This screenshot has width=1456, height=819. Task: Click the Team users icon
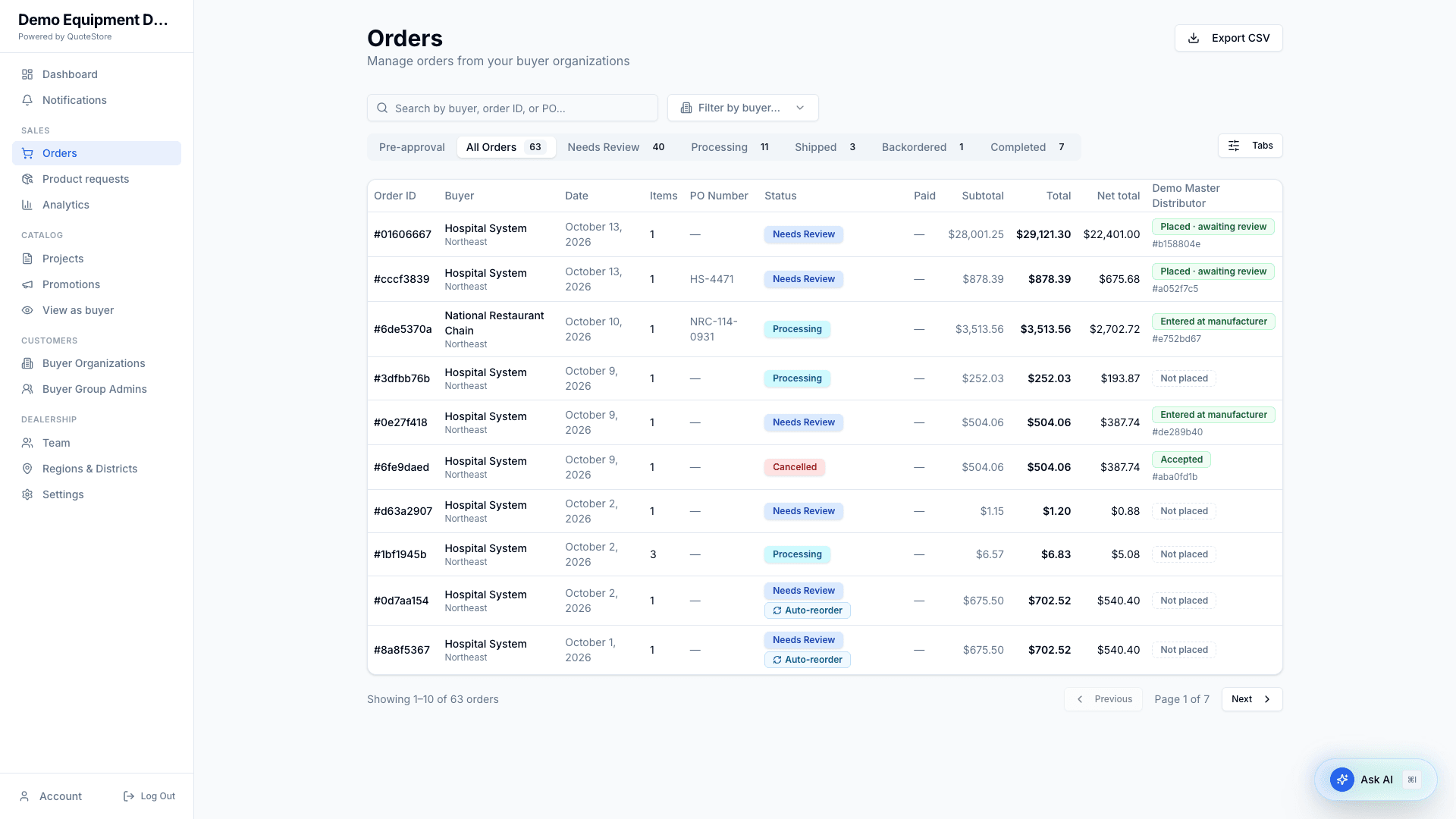coord(27,443)
